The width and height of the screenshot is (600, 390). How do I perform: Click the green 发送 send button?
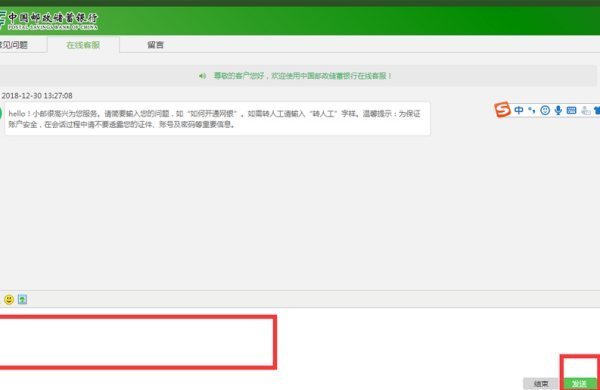coord(579,383)
